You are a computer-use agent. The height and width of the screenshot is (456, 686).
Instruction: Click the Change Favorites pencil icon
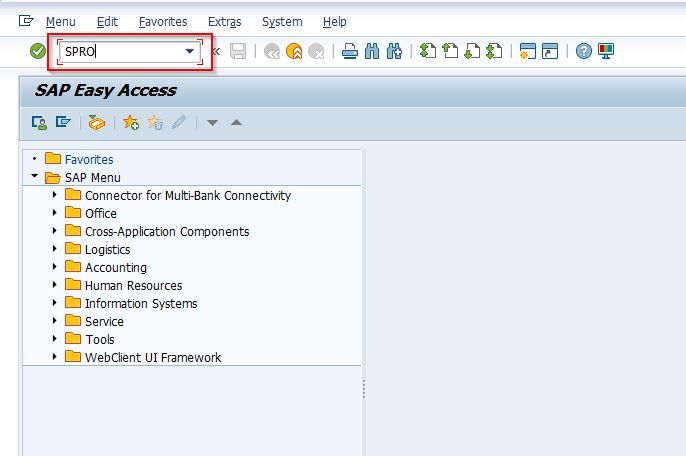179,122
